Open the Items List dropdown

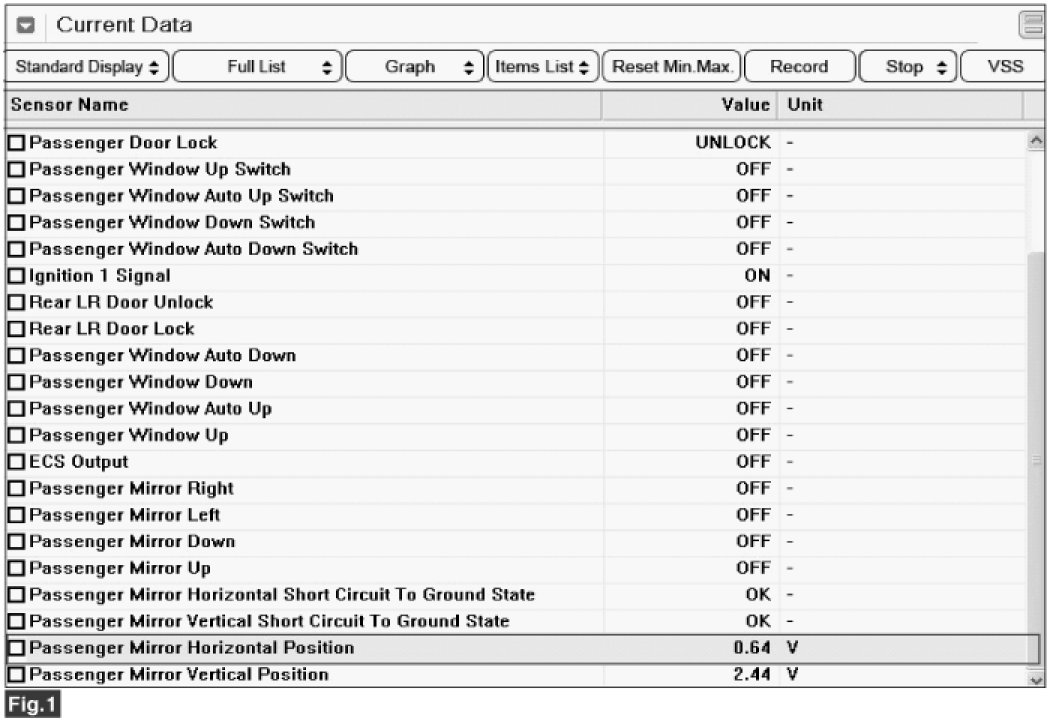click(543, 67)
